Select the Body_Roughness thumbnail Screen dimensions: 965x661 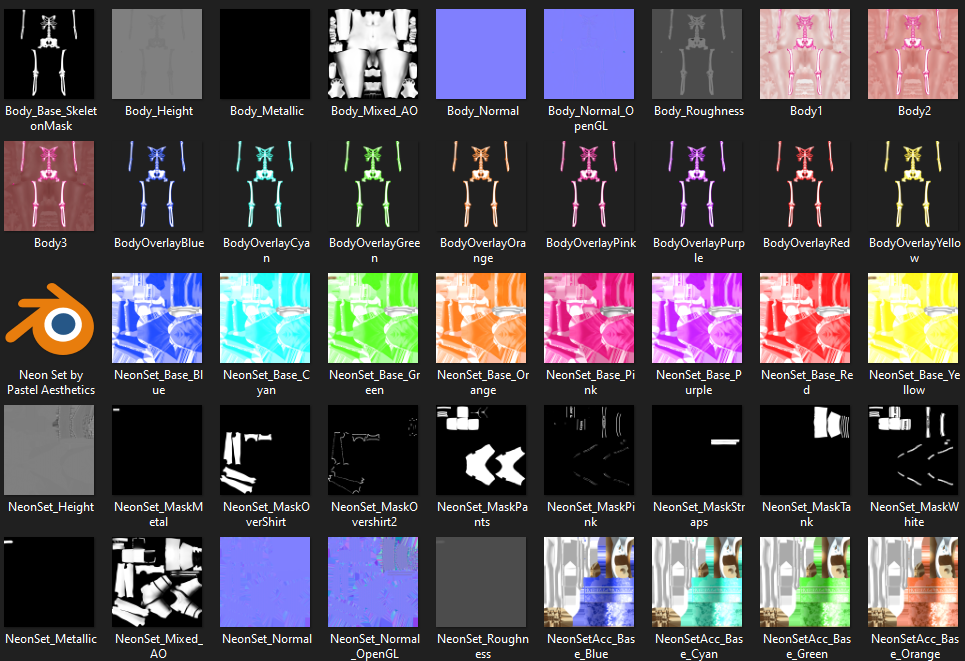click(x=697, y=54)
